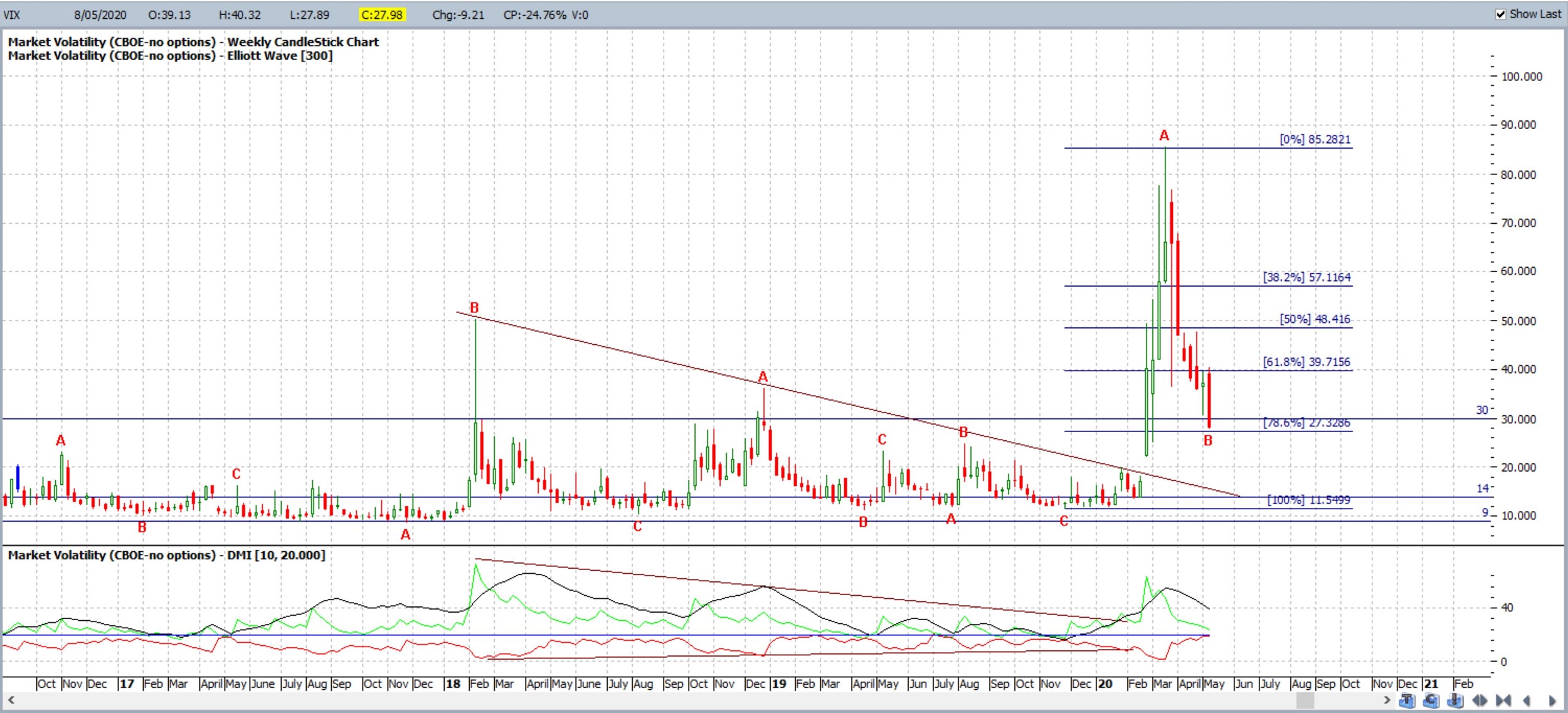Click the VIX symbol label
Image resolution: width=1568 pixels, height=713 pixels.
pyautogui.click(x=11, y=14)
